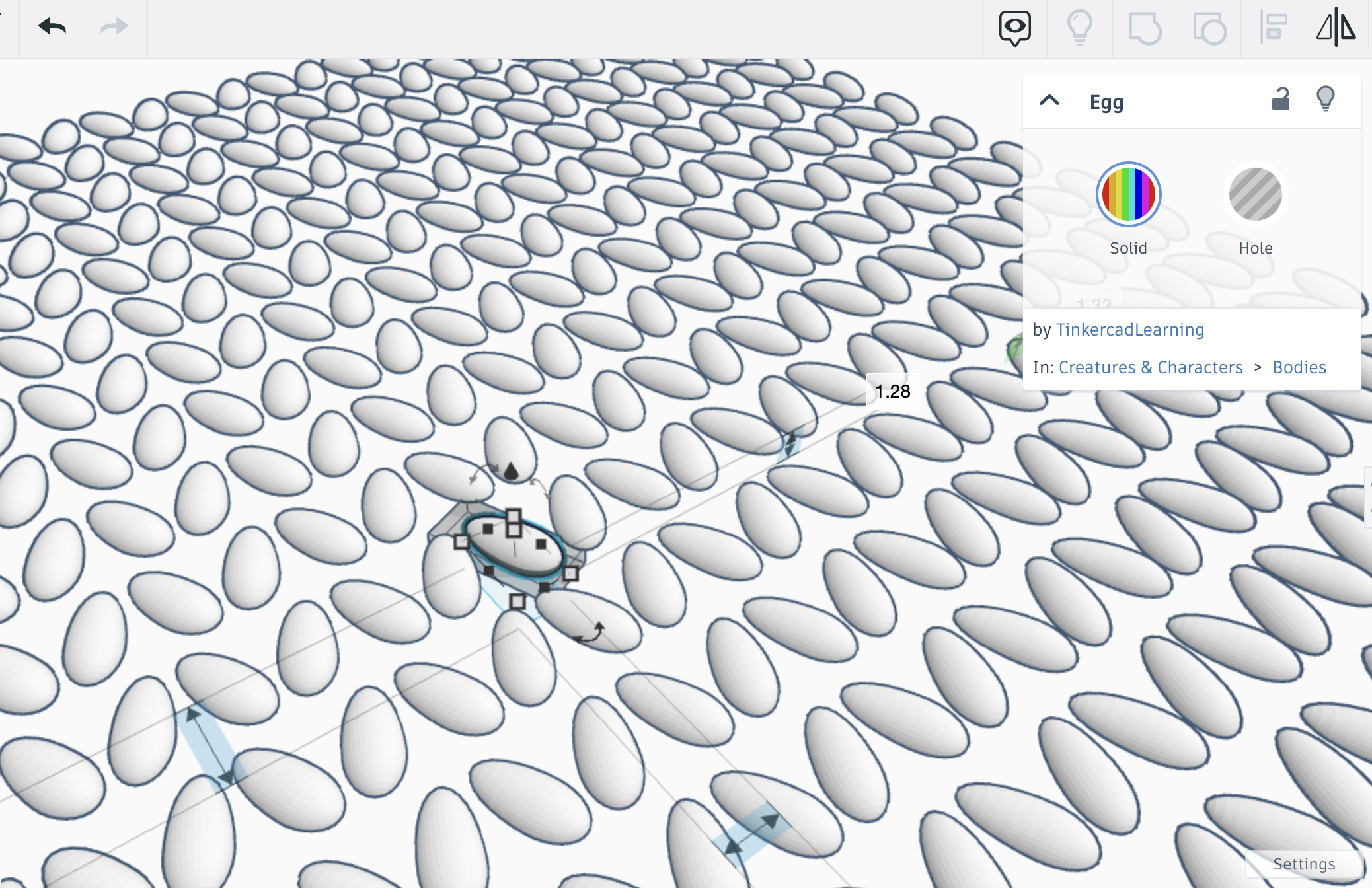Click the black cone lift handle

[511, 470]
